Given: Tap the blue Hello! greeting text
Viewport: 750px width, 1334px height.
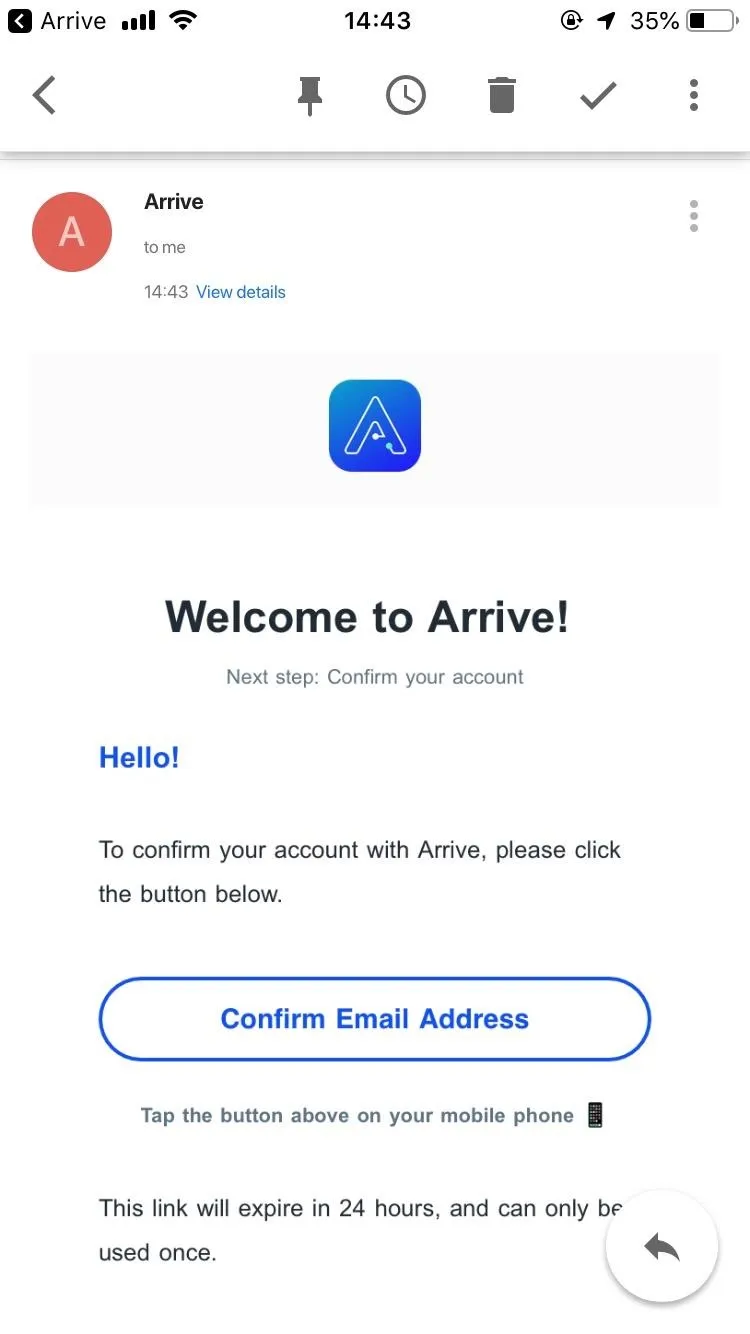Looking at the screenshot, I should [139, 757].
